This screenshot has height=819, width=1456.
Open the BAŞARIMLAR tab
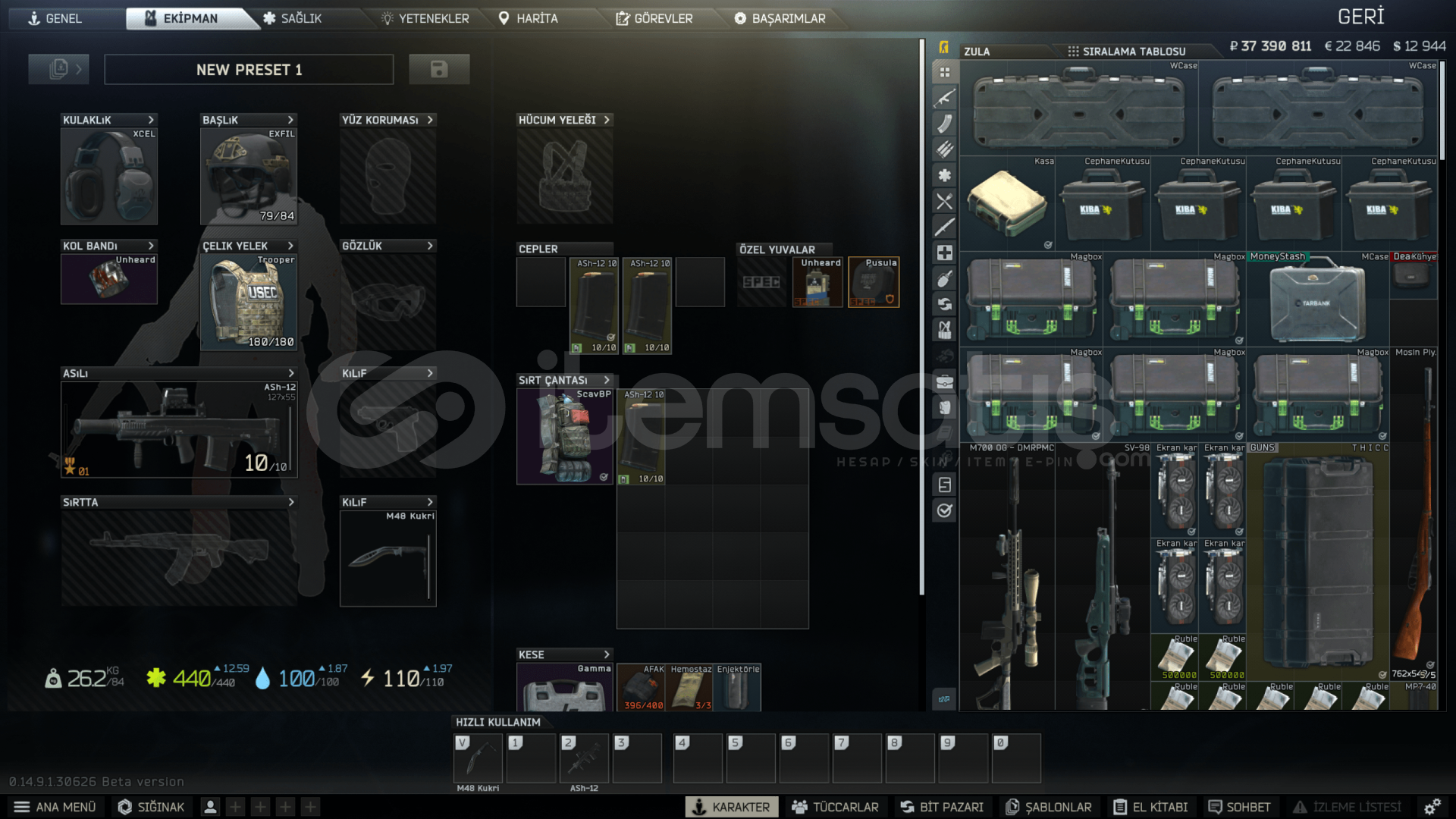coord(780,18)
